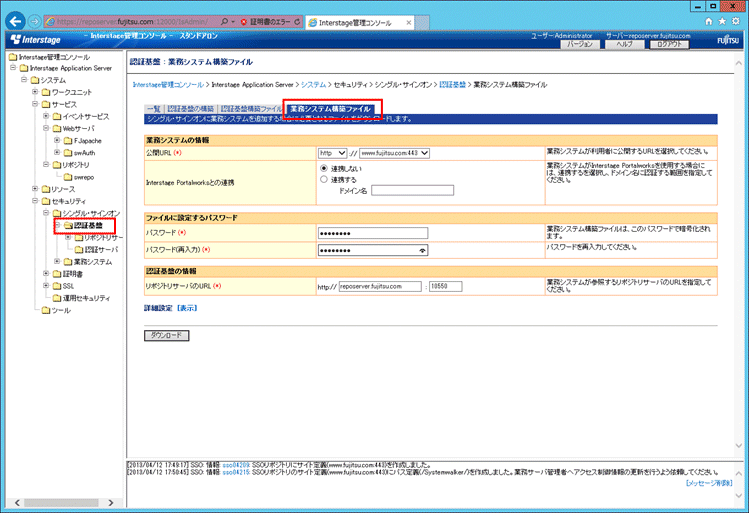Click the Interstage logo in header

[x=36, y=40]
